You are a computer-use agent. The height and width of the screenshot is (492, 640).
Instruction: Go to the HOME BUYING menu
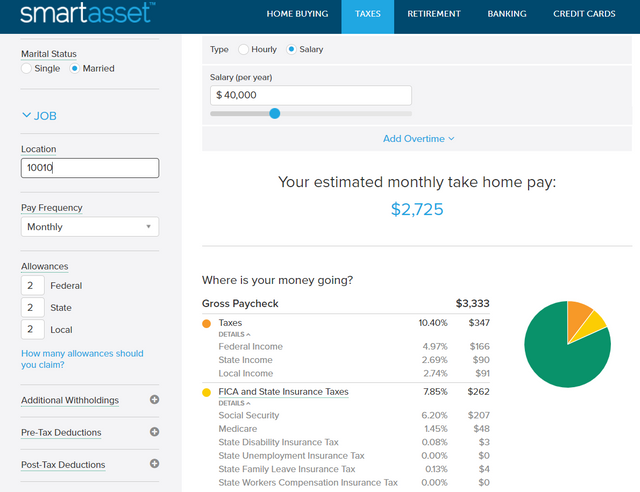297,14
